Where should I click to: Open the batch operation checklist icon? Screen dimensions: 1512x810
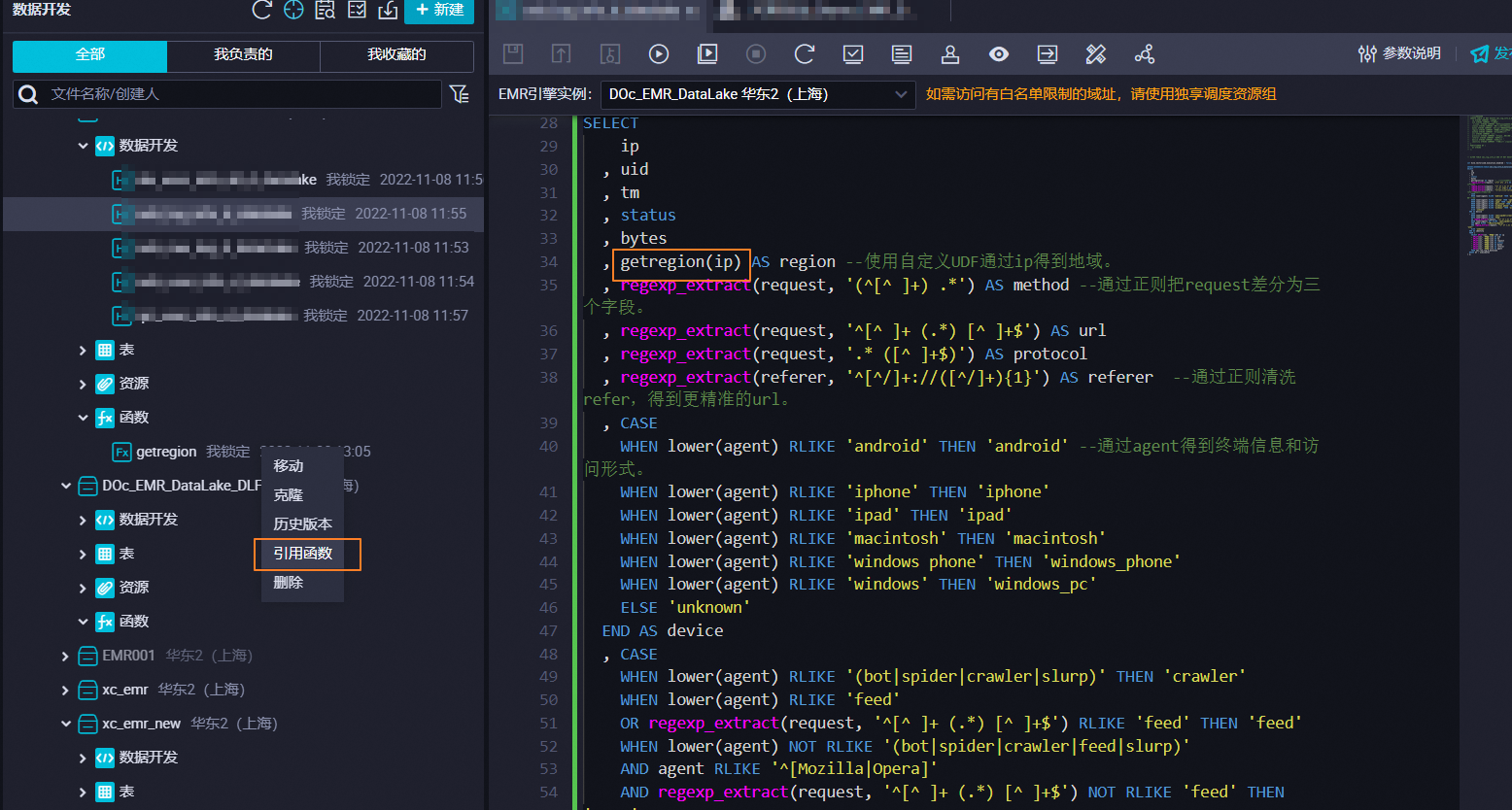coord(357,10)
